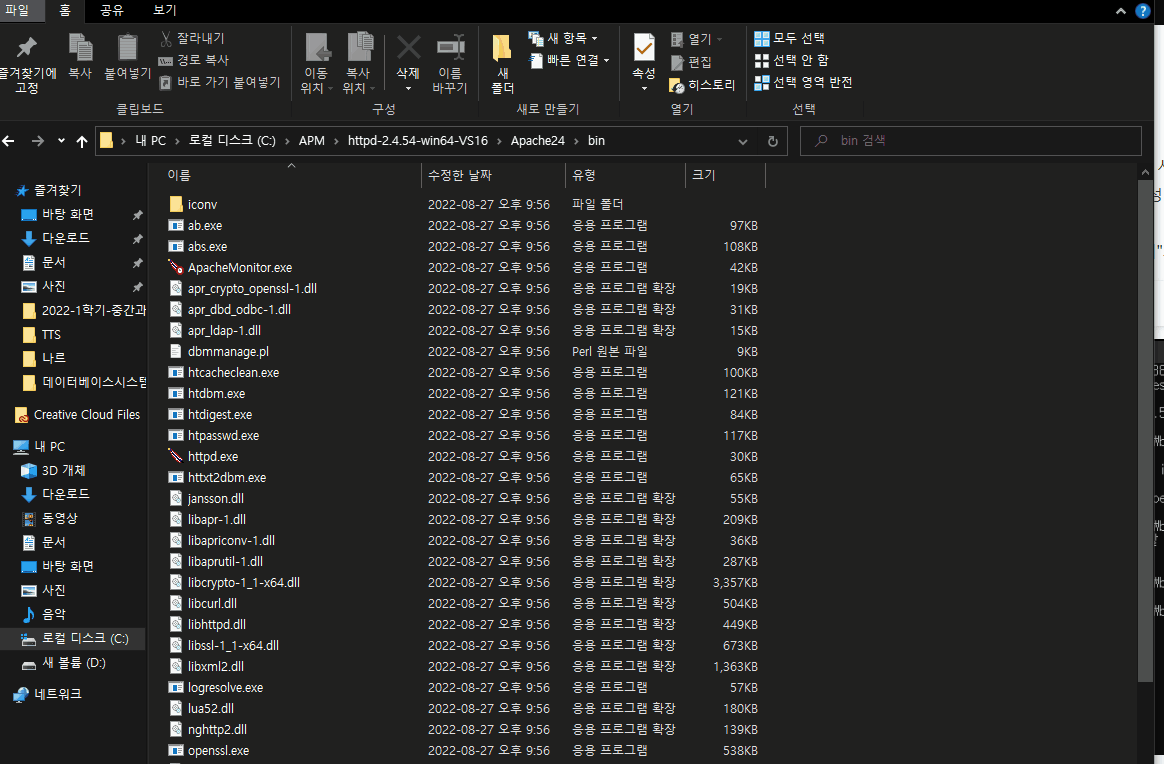The height and width of the screenshot is (764, 1164).
Task: Click the file list vertical scrollbar
Action: point(1145,431)
